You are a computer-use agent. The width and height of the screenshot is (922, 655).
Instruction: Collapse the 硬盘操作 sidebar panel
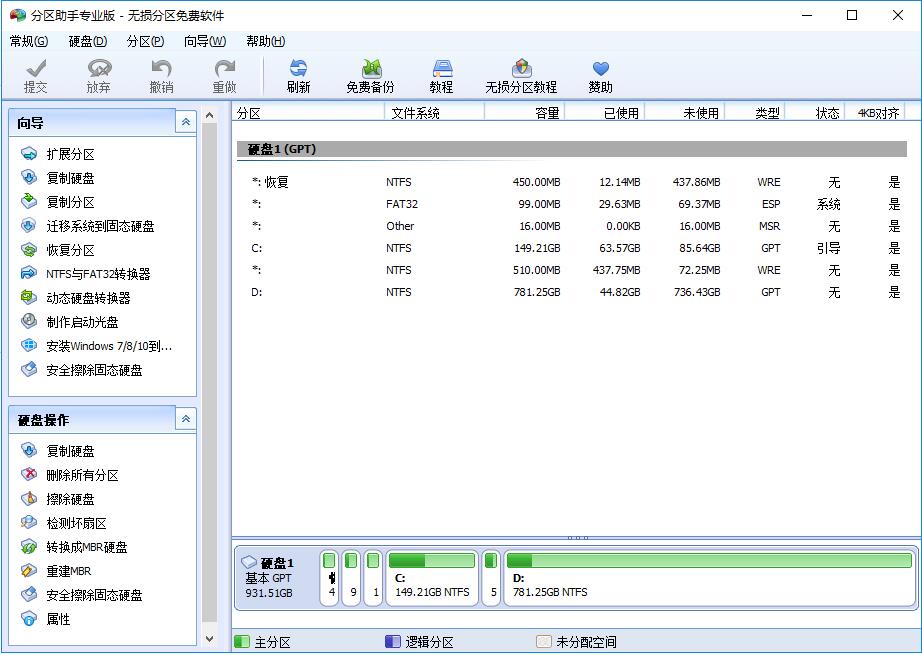pyautogui.click(x=185, y=419)
